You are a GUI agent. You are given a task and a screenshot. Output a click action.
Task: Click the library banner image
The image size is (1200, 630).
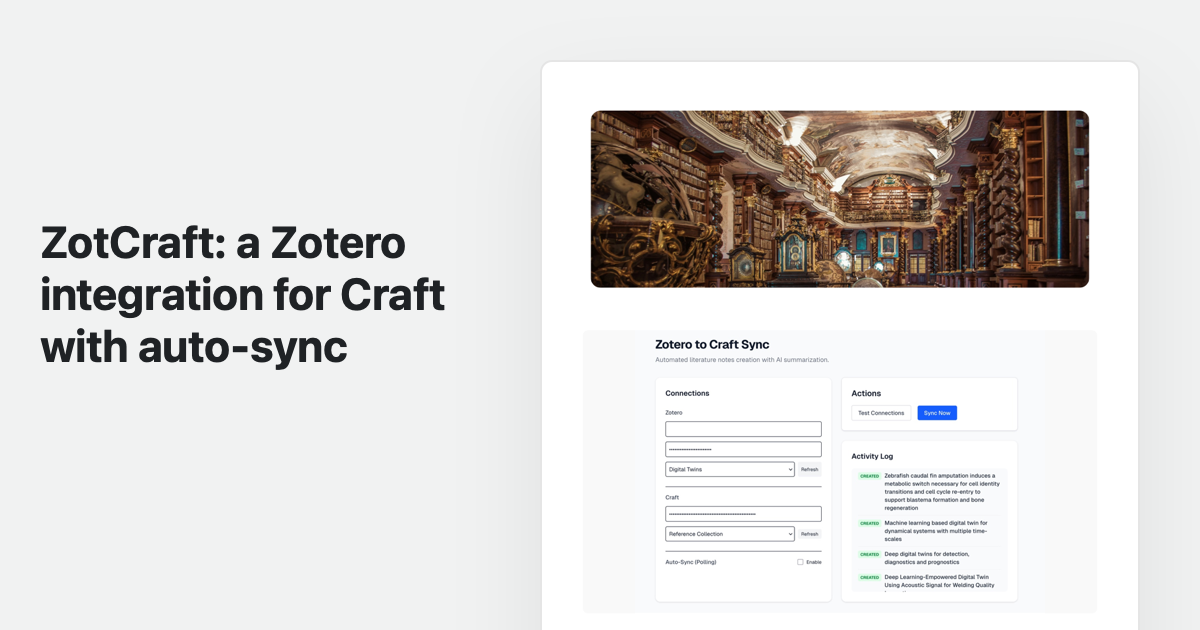[x=839, y=199]
